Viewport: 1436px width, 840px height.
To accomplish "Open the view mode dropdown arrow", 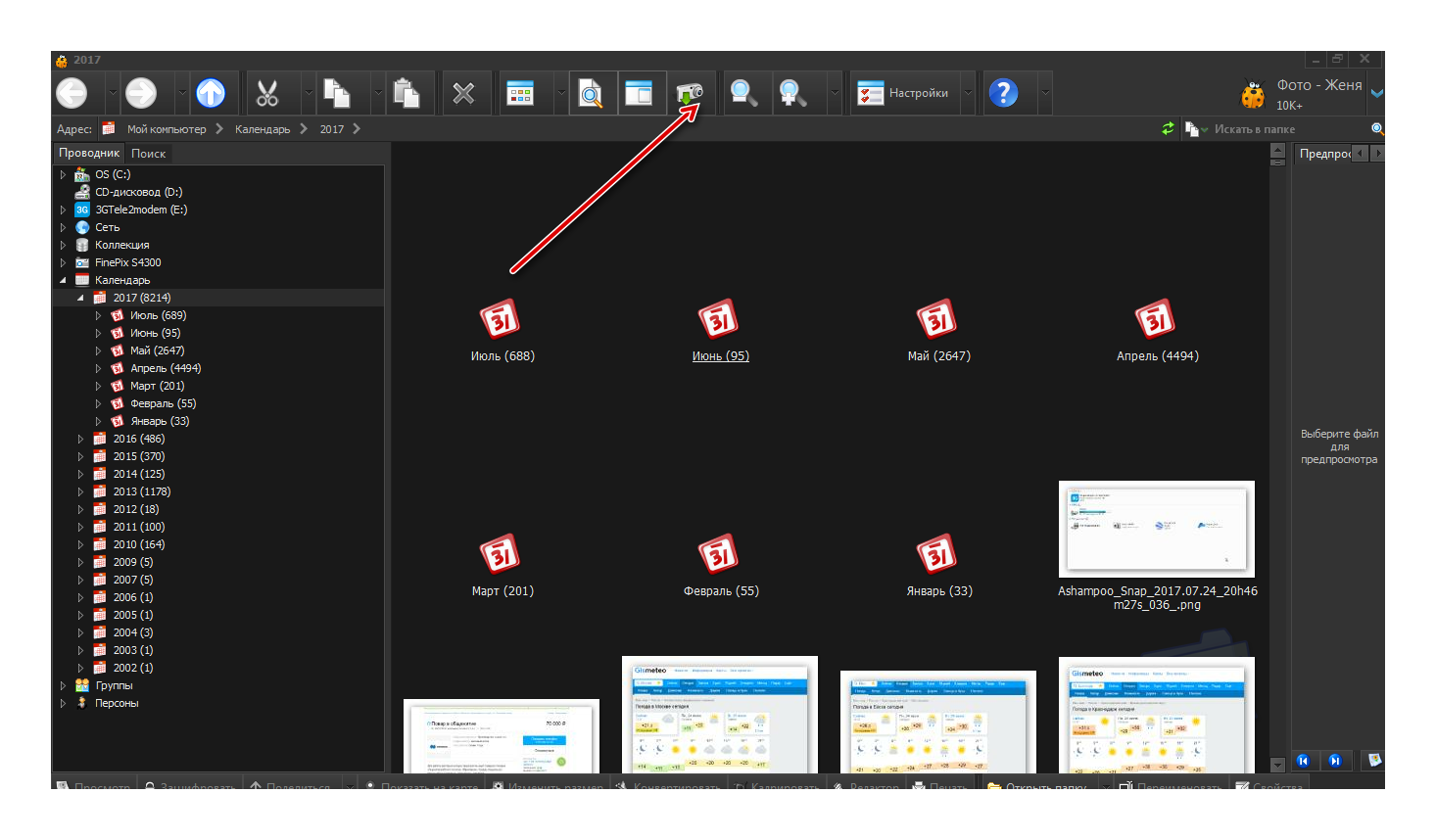I will pyautogui.click(x=560, y=93).
